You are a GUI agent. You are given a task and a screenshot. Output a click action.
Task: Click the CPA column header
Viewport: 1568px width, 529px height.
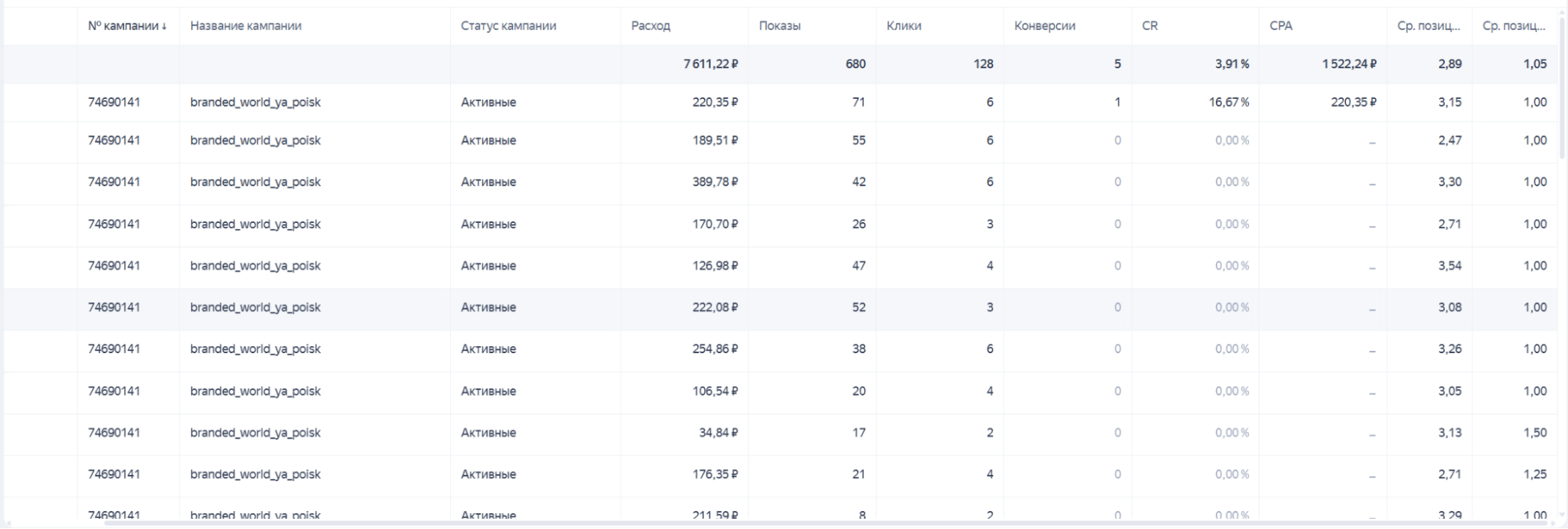pyautogui.click(x=1280, y=26)
